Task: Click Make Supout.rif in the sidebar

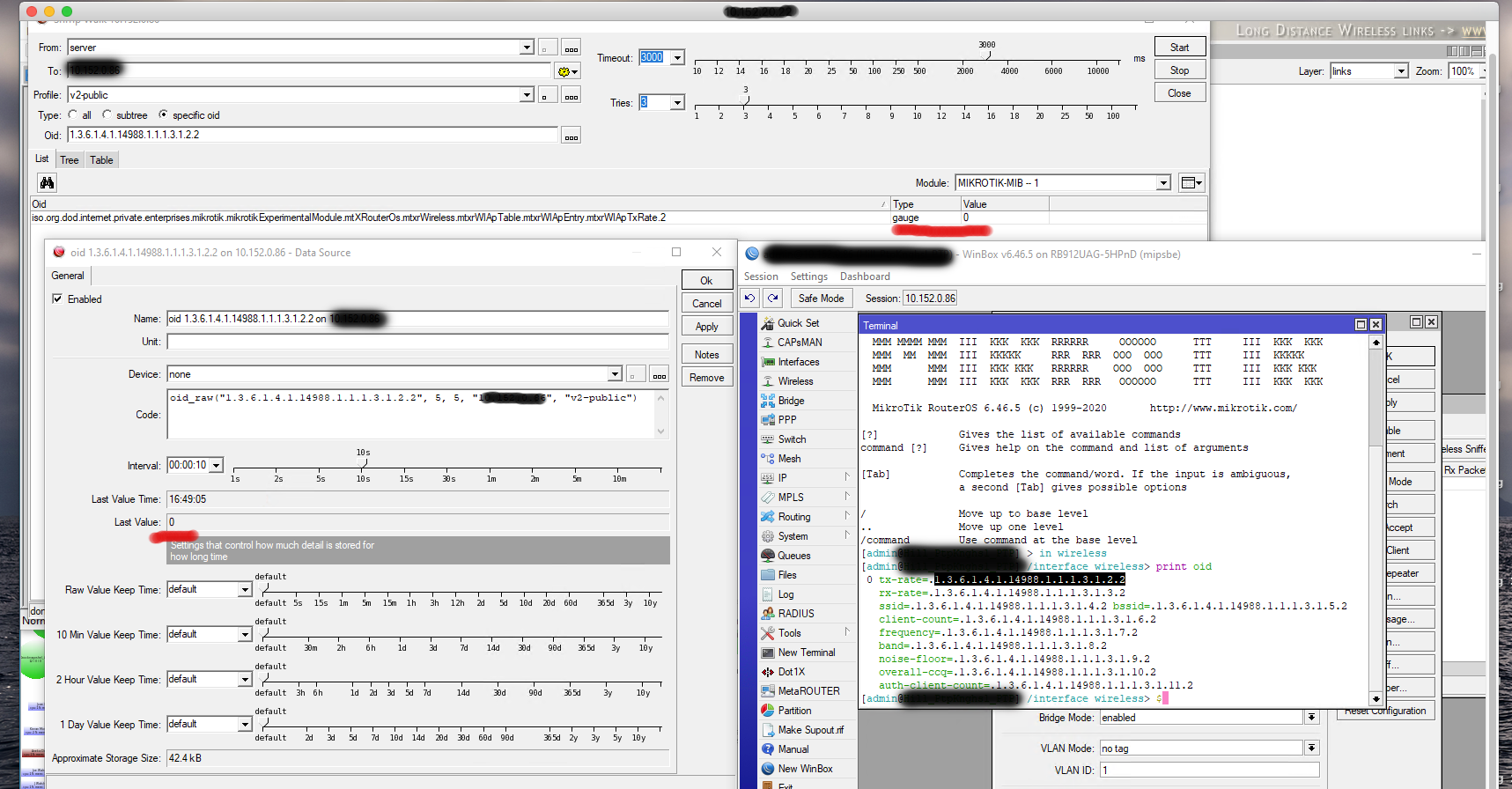Action: point(810,730)
